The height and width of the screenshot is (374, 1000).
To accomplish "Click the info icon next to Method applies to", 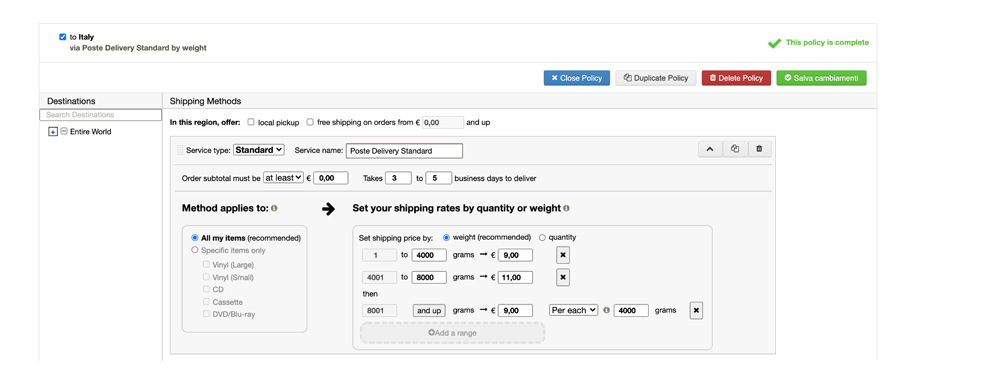I will [274, 208].
